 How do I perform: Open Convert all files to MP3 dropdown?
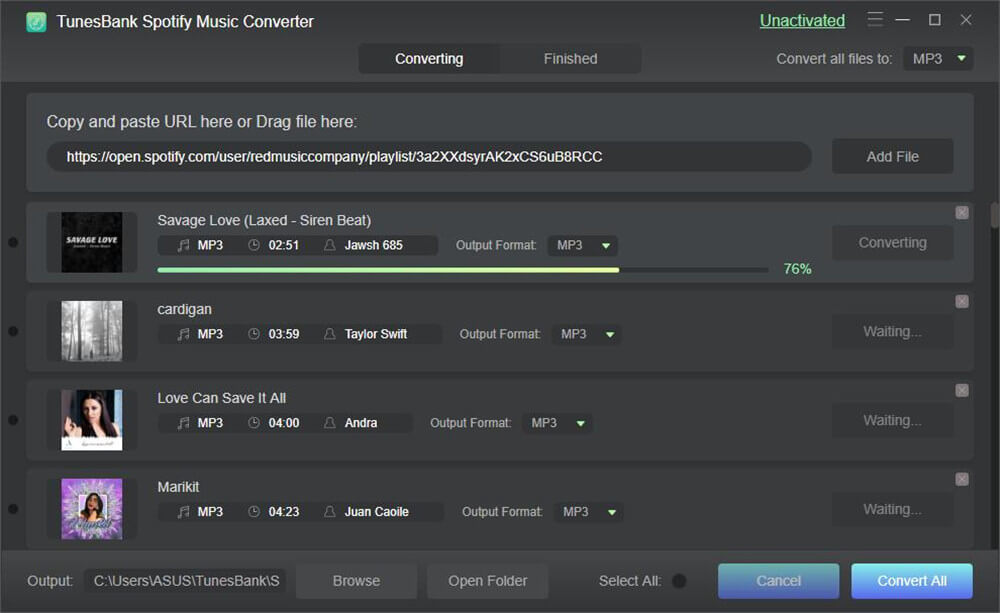pyautogui.click(x=938, y=59)
